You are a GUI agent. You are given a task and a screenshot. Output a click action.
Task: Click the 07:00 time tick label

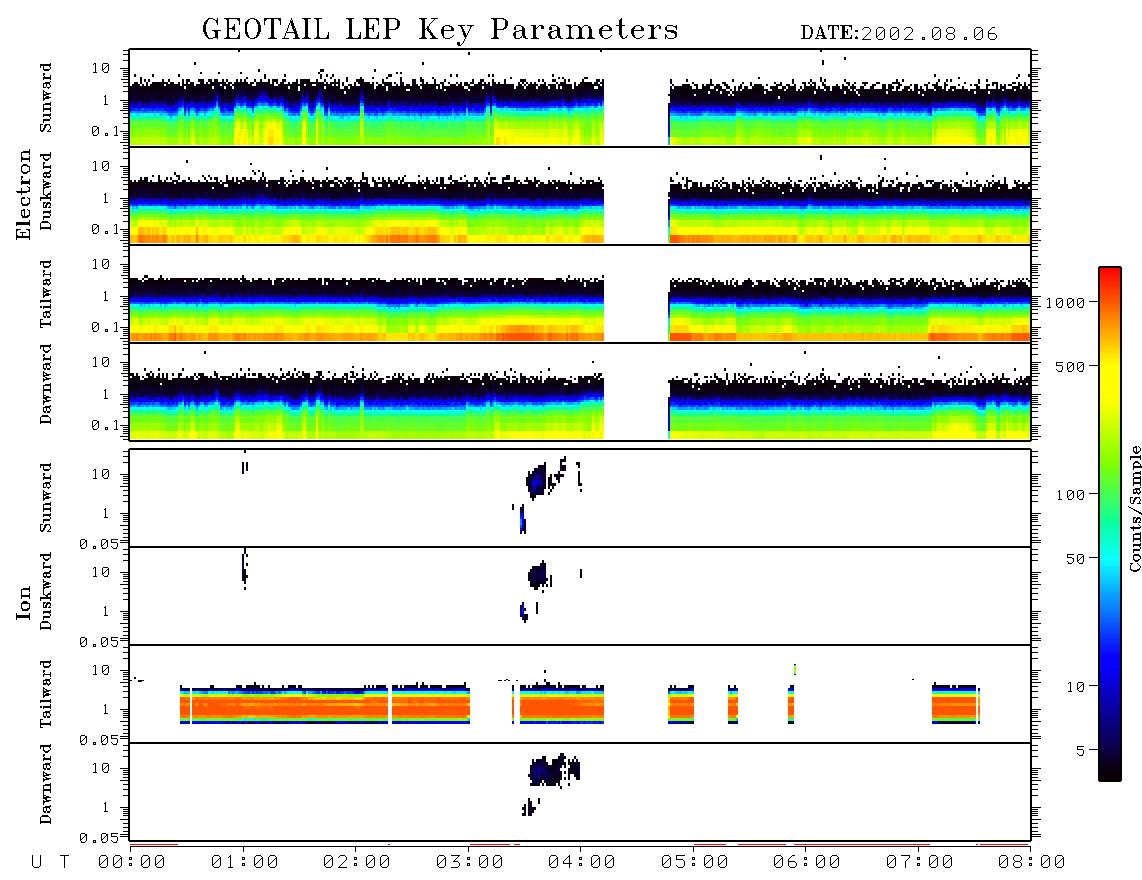(x=920, y=863)
